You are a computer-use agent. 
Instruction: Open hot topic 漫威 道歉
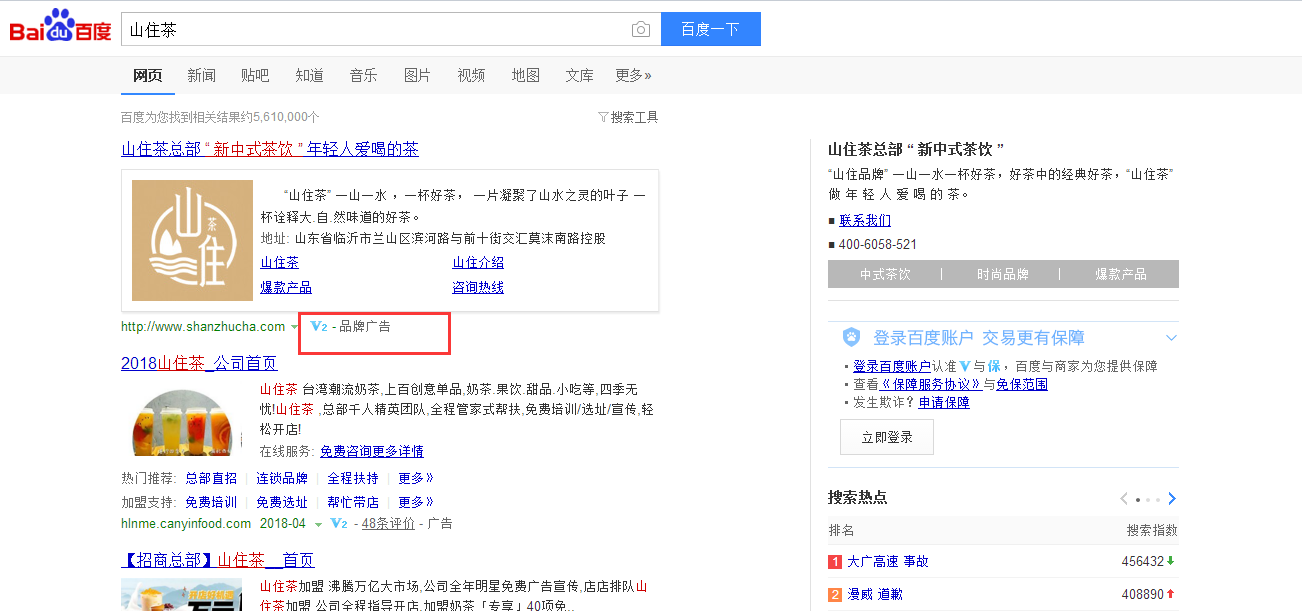[x=874, y=594]
